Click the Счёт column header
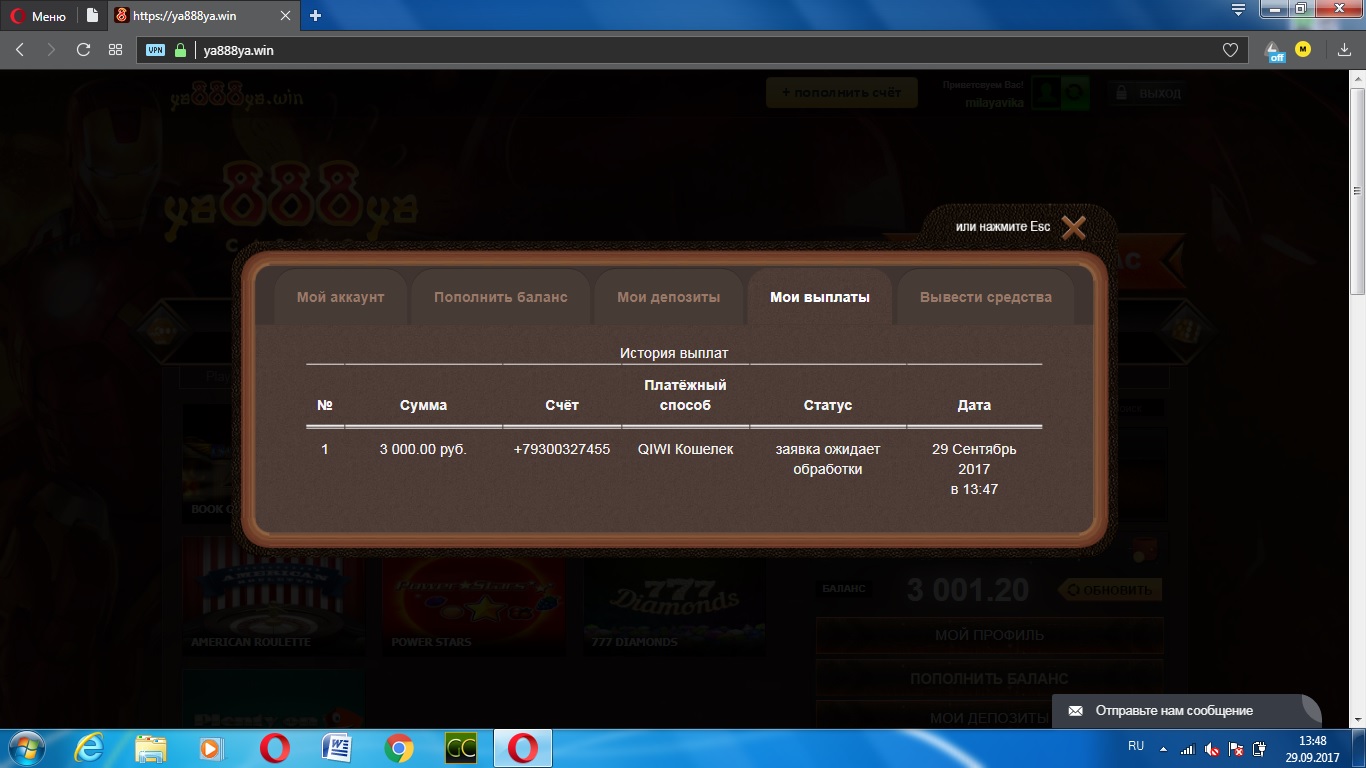This screenshot has width=1366, height=768. pos(562,405)
